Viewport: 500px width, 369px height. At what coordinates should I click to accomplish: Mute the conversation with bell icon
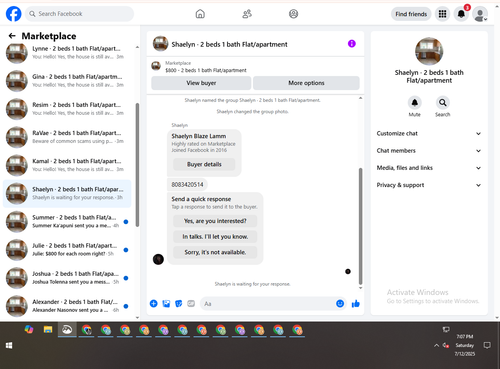[x=415, y=103]
